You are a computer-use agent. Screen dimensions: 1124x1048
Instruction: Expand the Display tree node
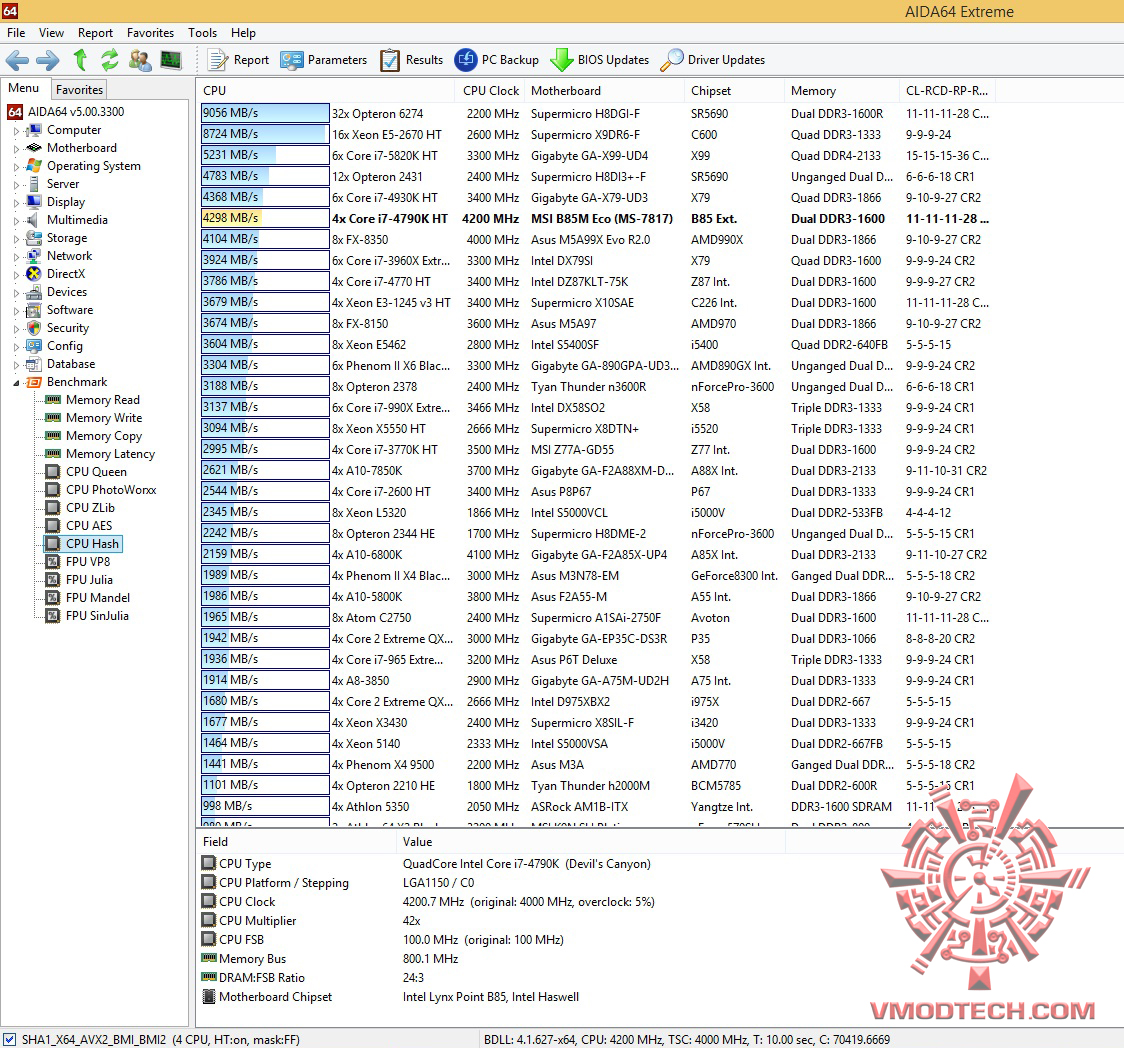pos(16,203)
